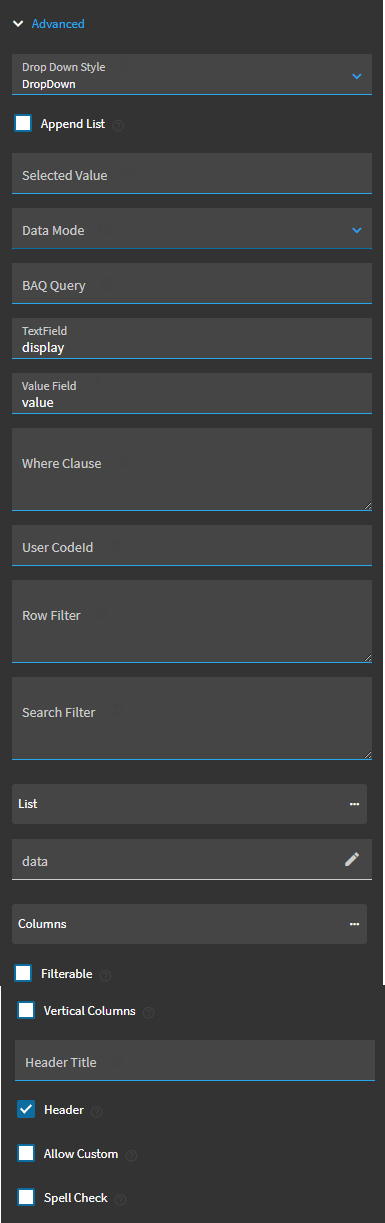
Task: Click help icon next to Append List
Action: [x=118, y=125]
